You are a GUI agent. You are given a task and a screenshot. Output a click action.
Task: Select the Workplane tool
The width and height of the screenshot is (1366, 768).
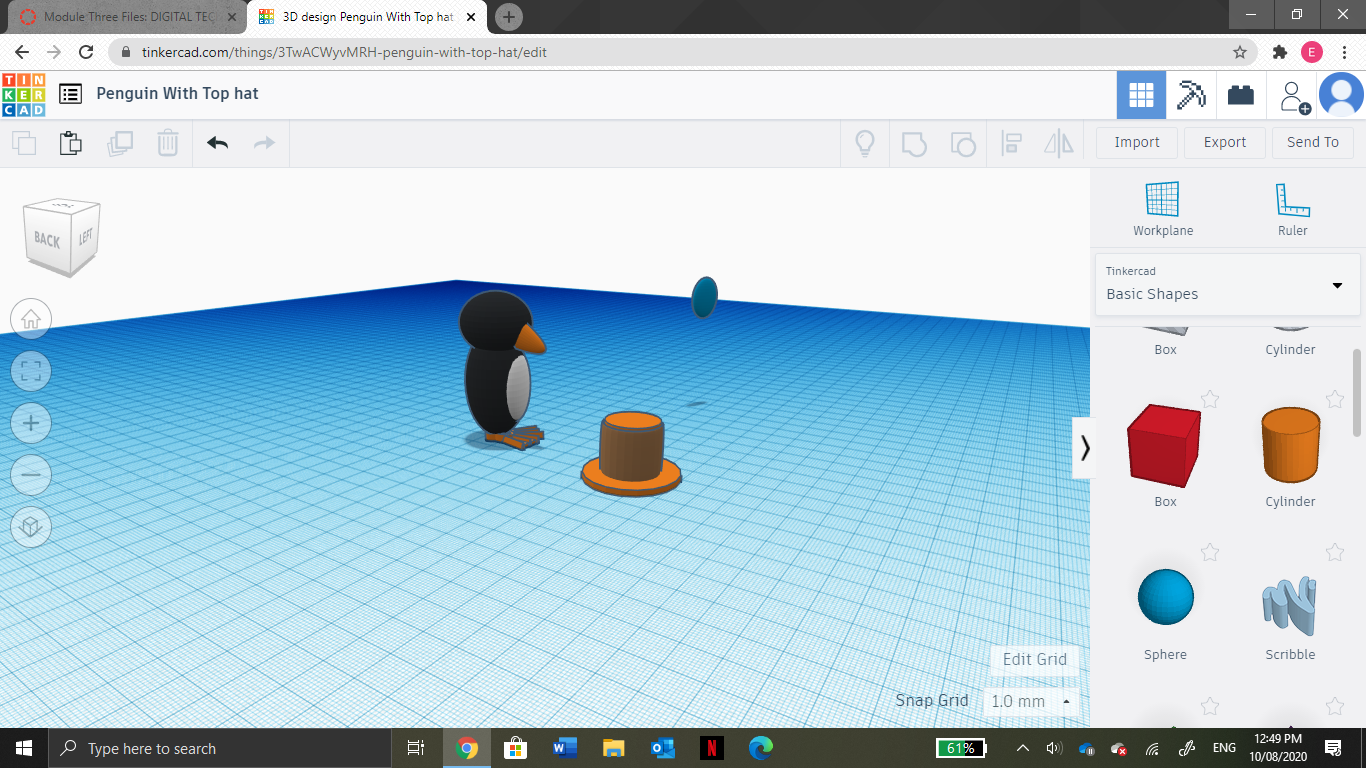[1163, 209]
